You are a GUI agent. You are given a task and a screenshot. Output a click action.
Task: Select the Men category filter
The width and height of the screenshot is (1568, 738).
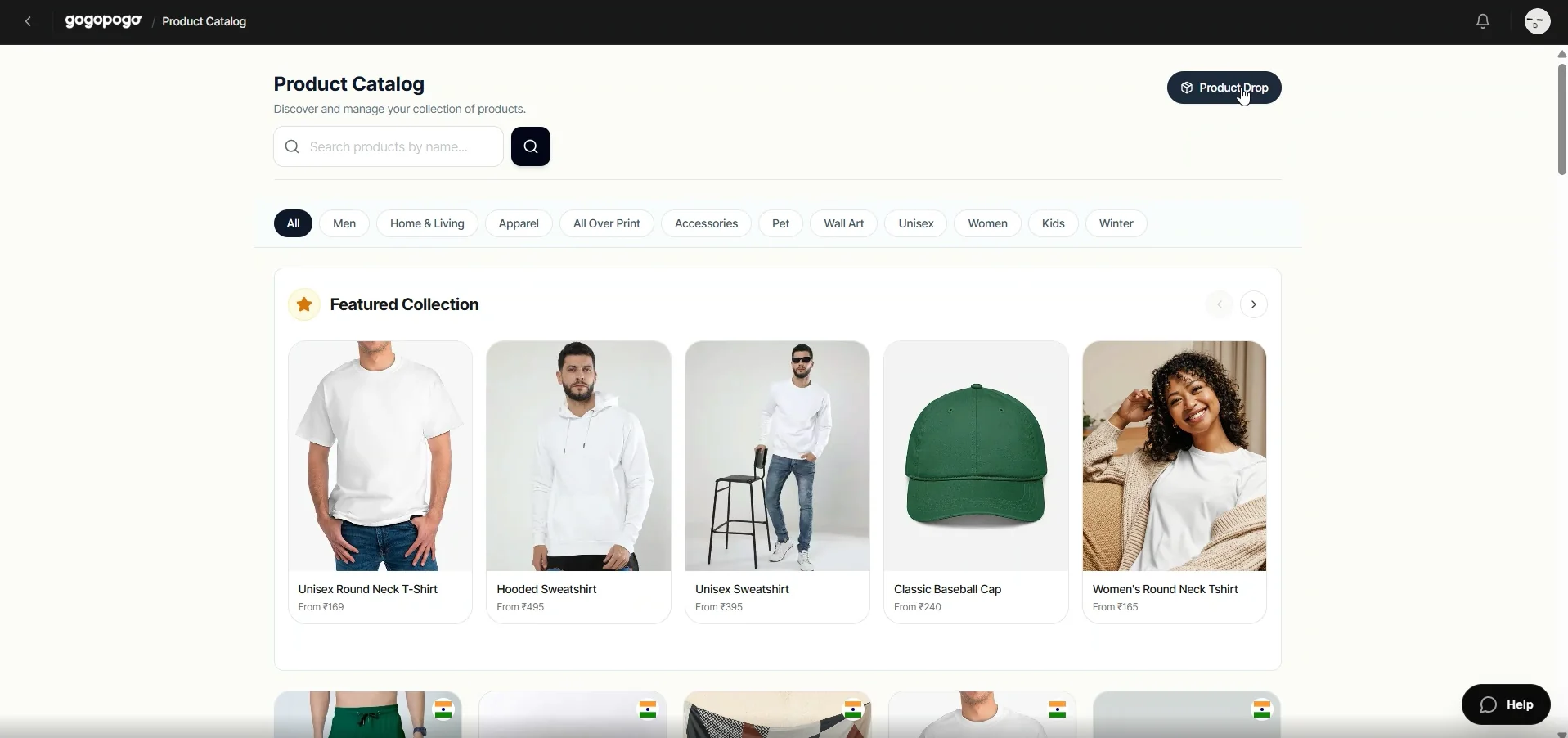click(x=344, y=224)
